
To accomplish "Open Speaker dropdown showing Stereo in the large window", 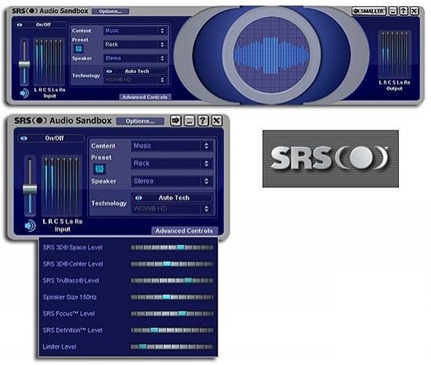I will point(135,58).
